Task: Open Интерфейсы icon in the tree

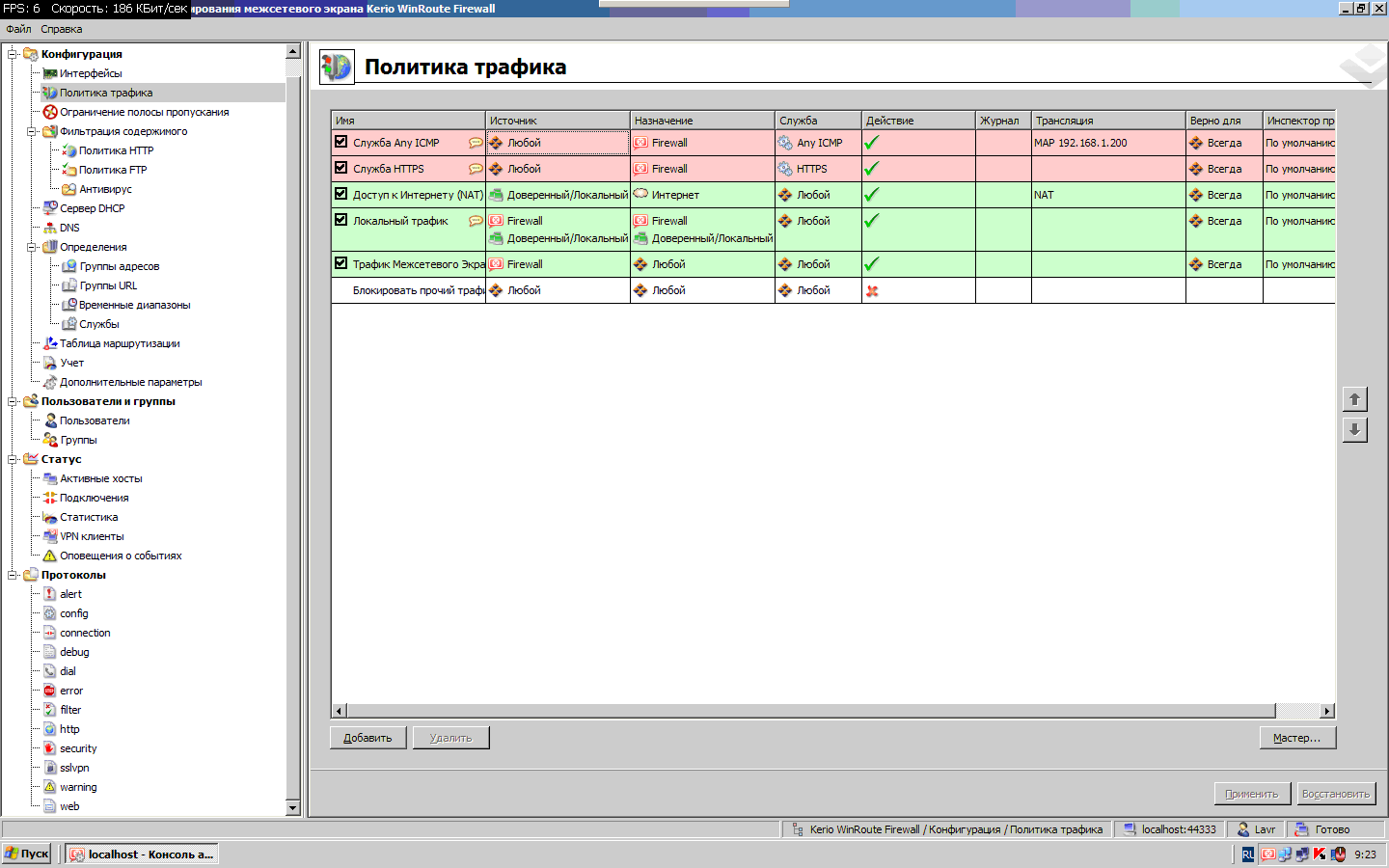Action: 50,73
